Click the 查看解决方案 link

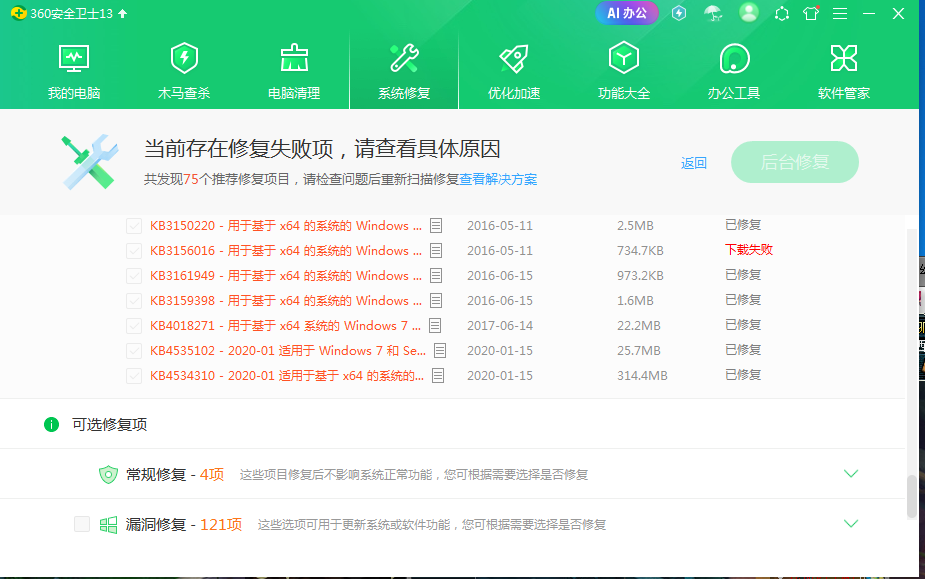point(498,180)
